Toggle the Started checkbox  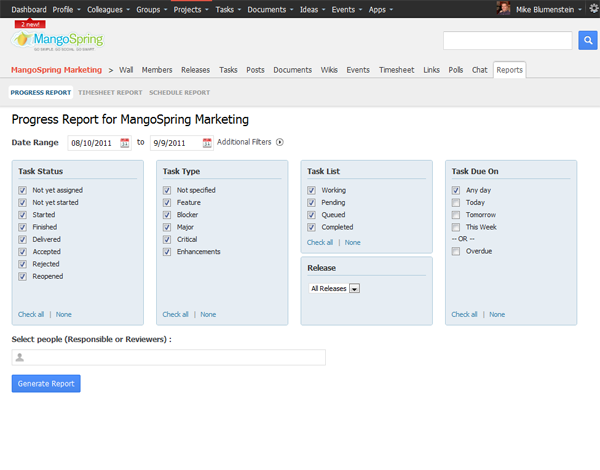click(23, 215)
